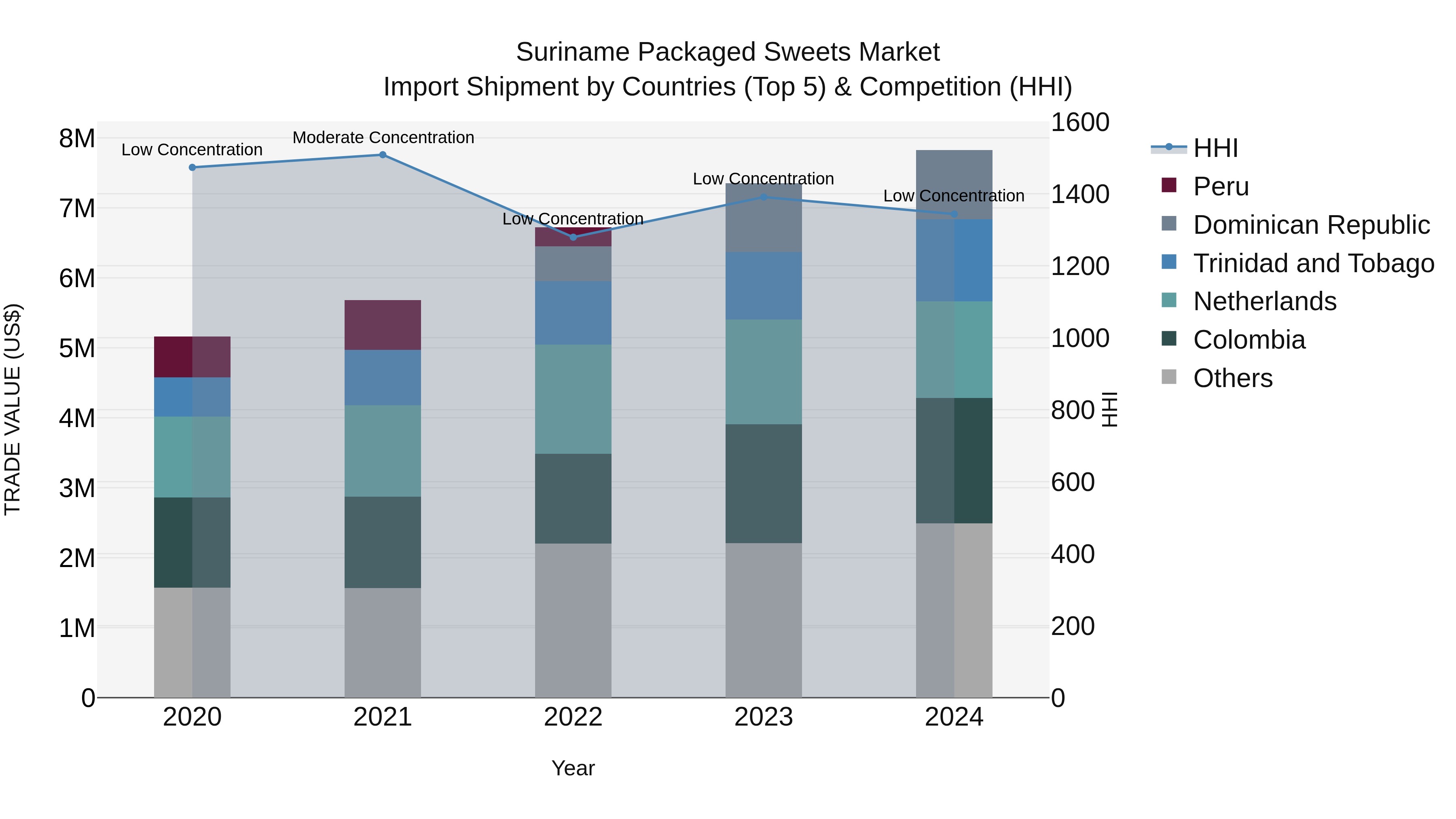
Task: Click the Low Concentration label above 2020
Action: (x=192, y=150)
